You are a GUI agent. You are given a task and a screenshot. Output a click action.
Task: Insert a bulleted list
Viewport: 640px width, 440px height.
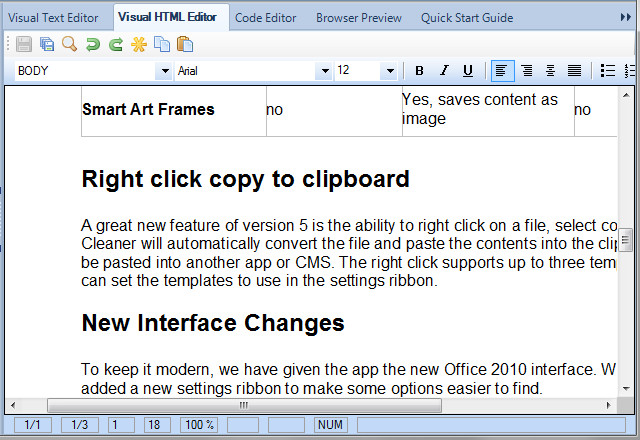point(608,71)
